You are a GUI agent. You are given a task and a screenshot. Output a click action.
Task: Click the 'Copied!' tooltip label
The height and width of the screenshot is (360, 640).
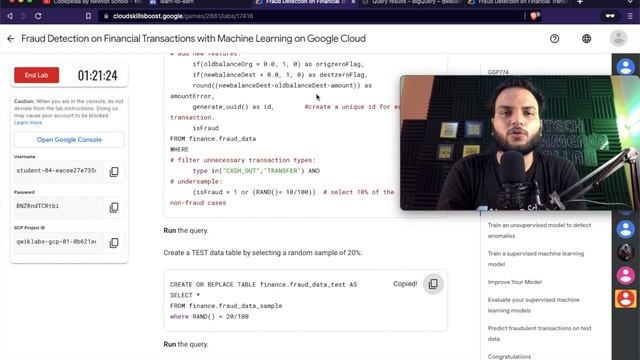point(405,284)
